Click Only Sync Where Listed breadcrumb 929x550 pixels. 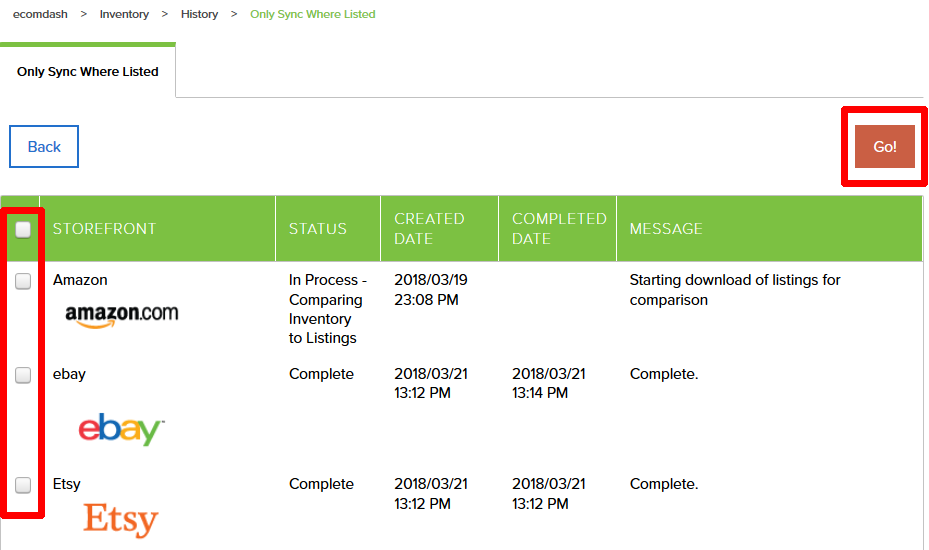click(313, 14)
